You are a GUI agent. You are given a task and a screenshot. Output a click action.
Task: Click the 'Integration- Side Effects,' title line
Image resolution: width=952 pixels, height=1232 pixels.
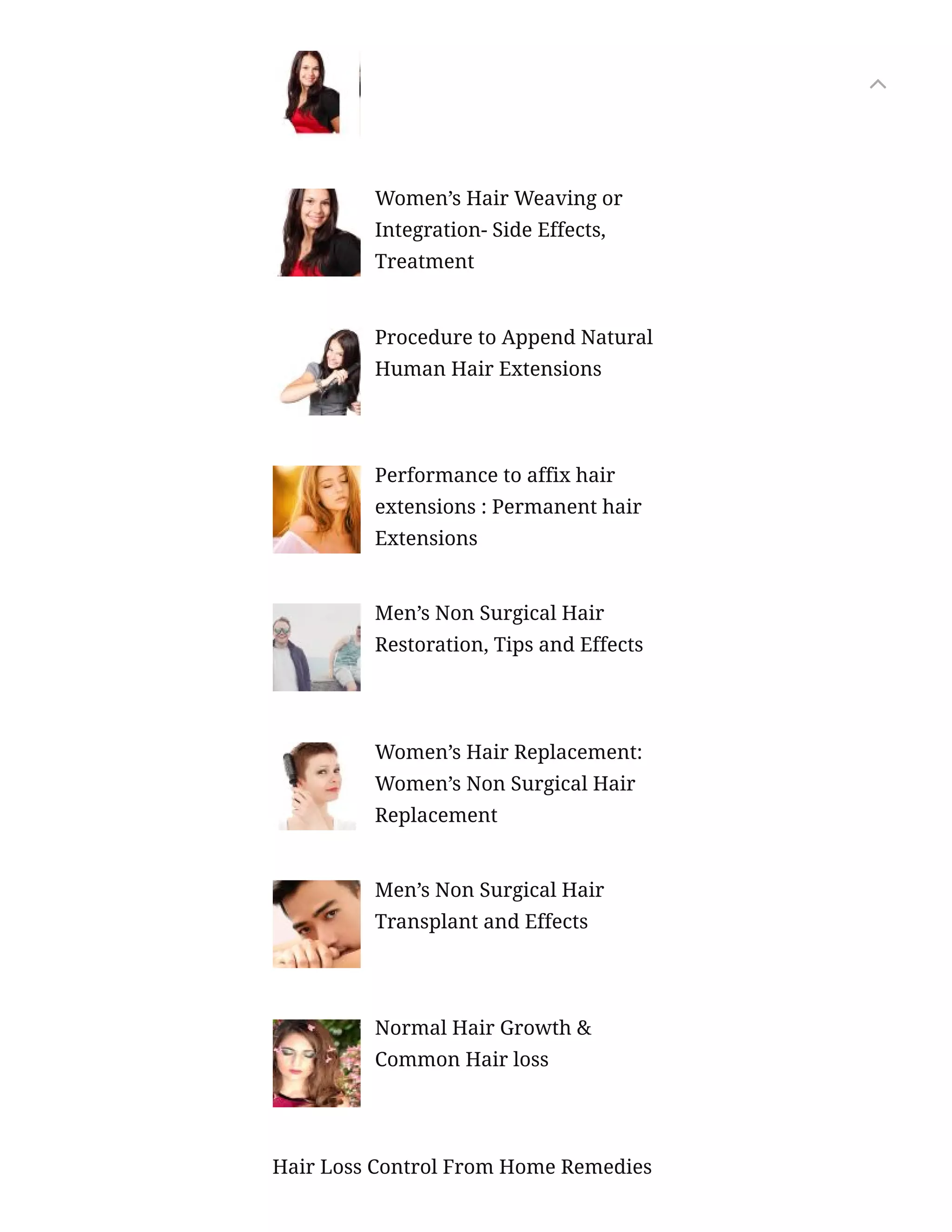click(x=490, y=230)
